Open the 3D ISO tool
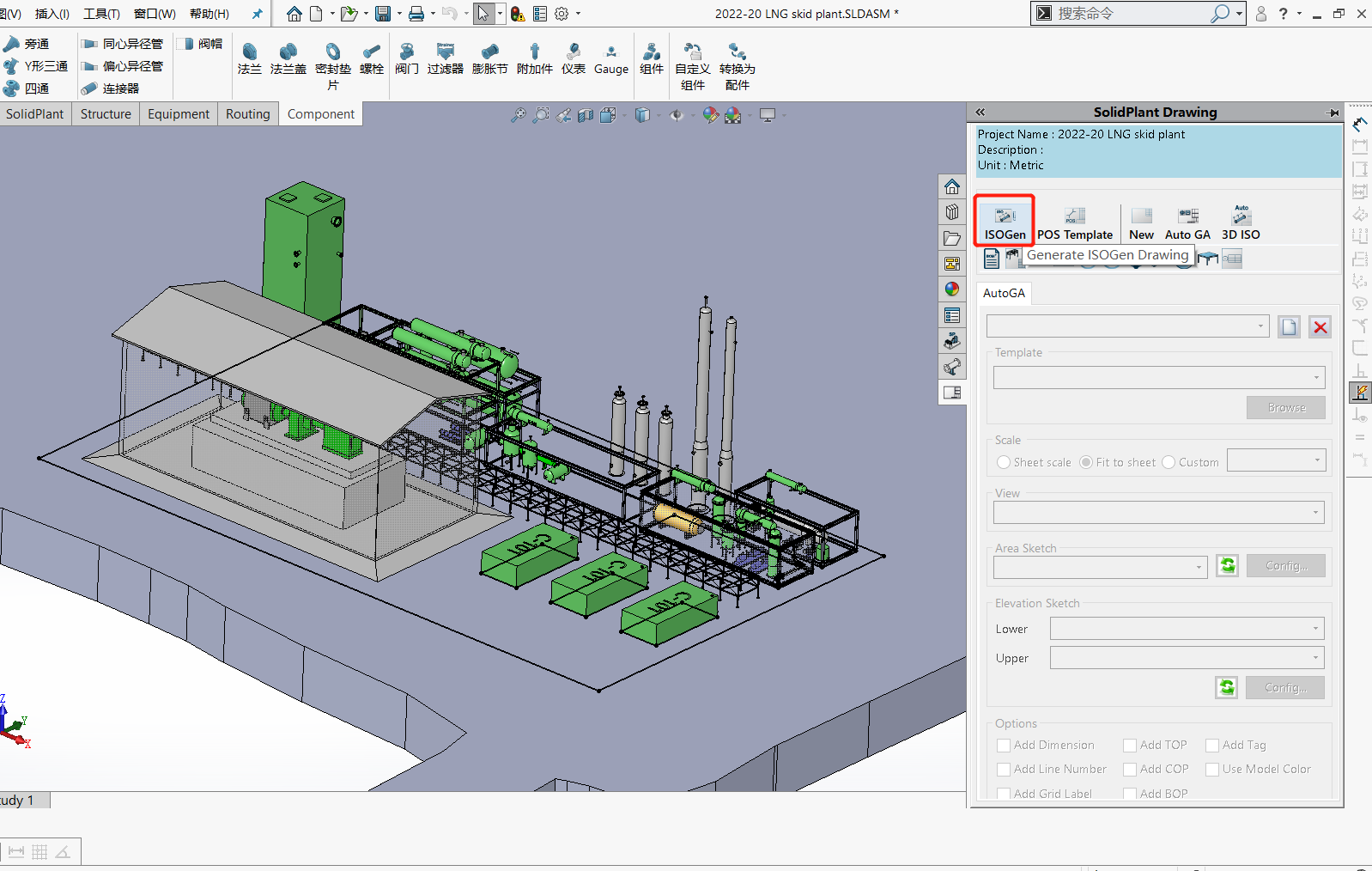1372x871 pixels. click(x=1241, y=223)
